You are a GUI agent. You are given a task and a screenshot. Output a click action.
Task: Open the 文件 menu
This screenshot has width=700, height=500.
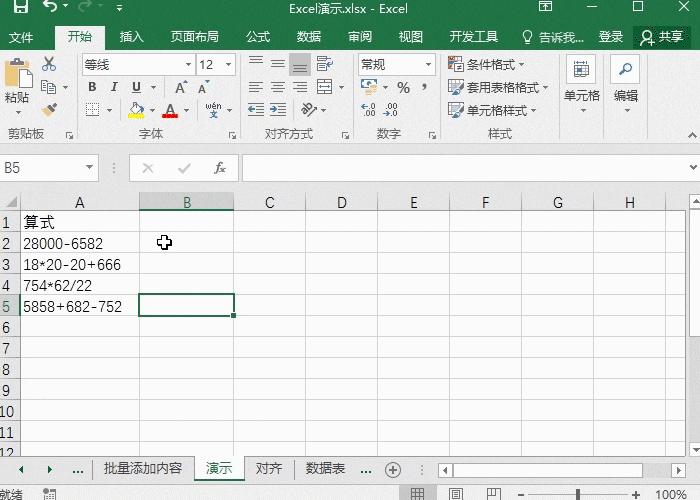coord(21,37)
